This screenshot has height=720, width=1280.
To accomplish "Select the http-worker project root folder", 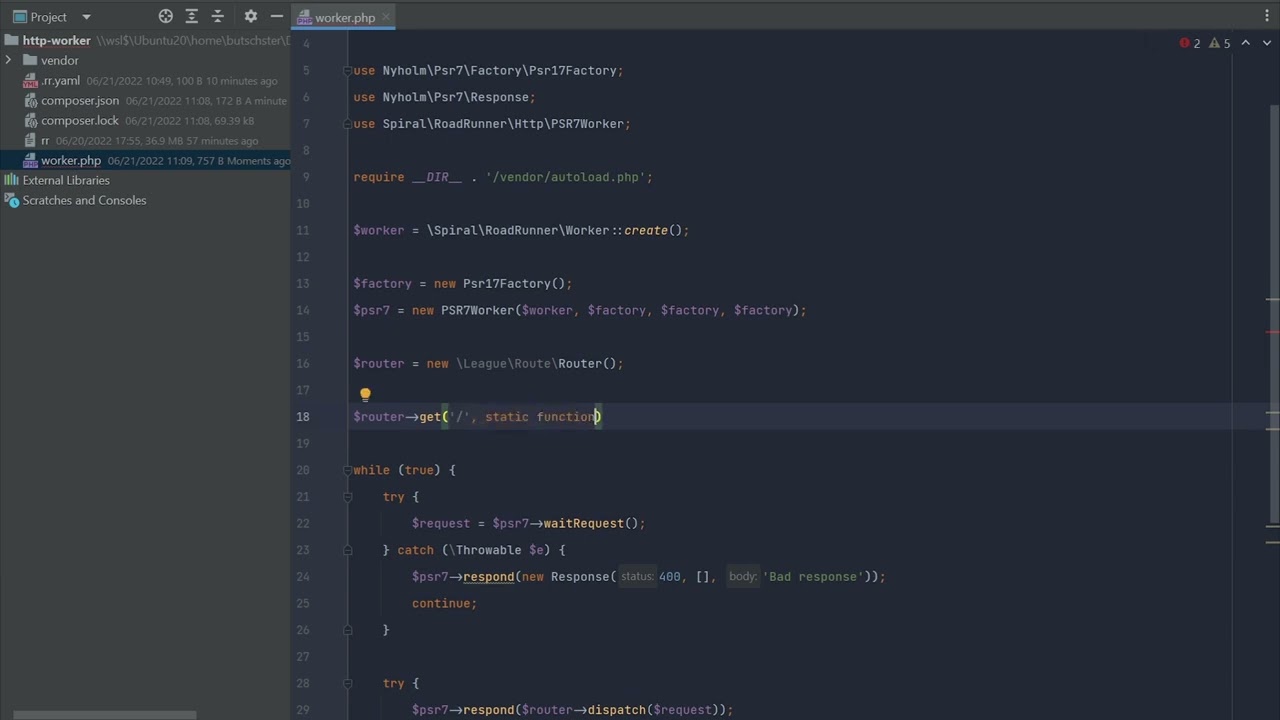I will (56, 40).
